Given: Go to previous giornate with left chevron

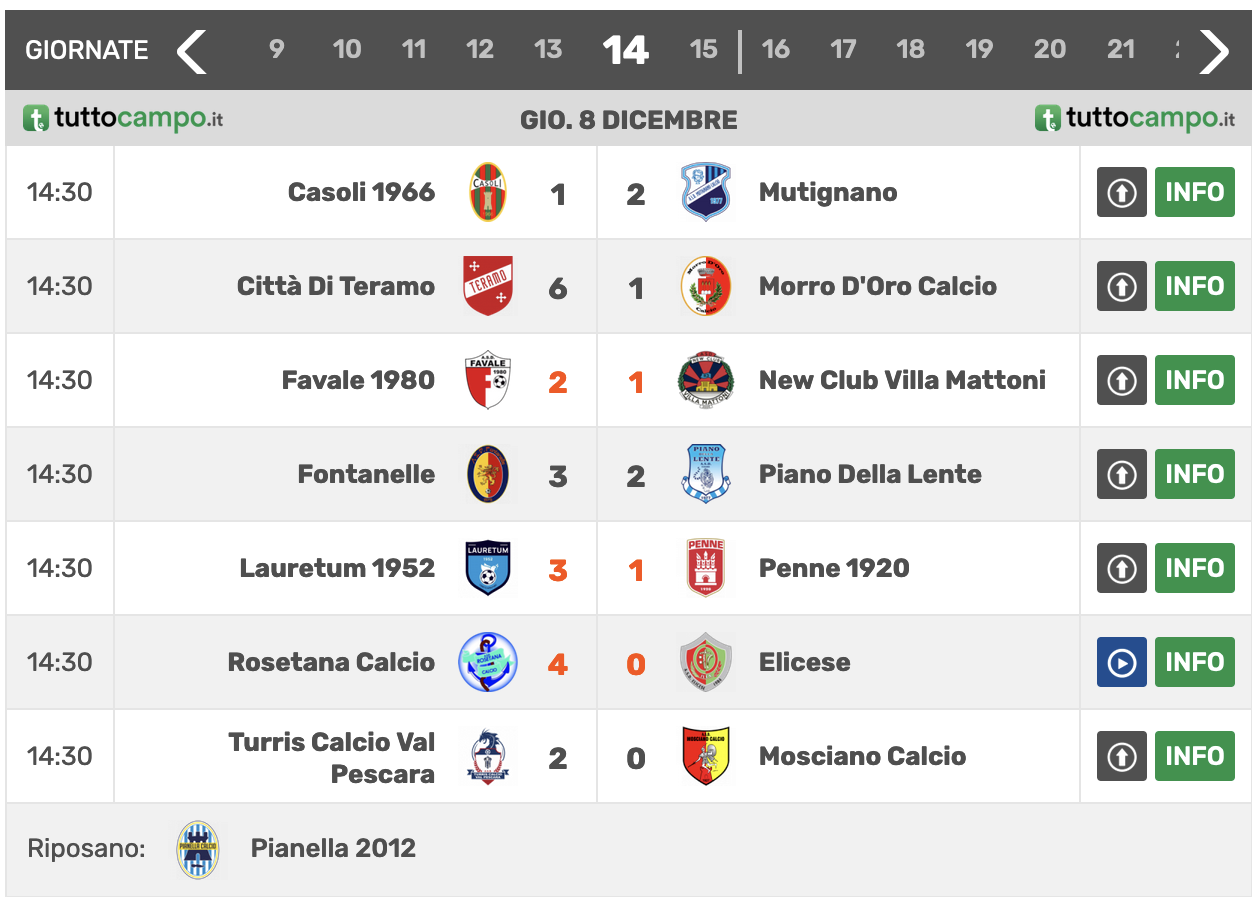Looking at the screenshot, I should pyautogui.click(x=191, y=51).
